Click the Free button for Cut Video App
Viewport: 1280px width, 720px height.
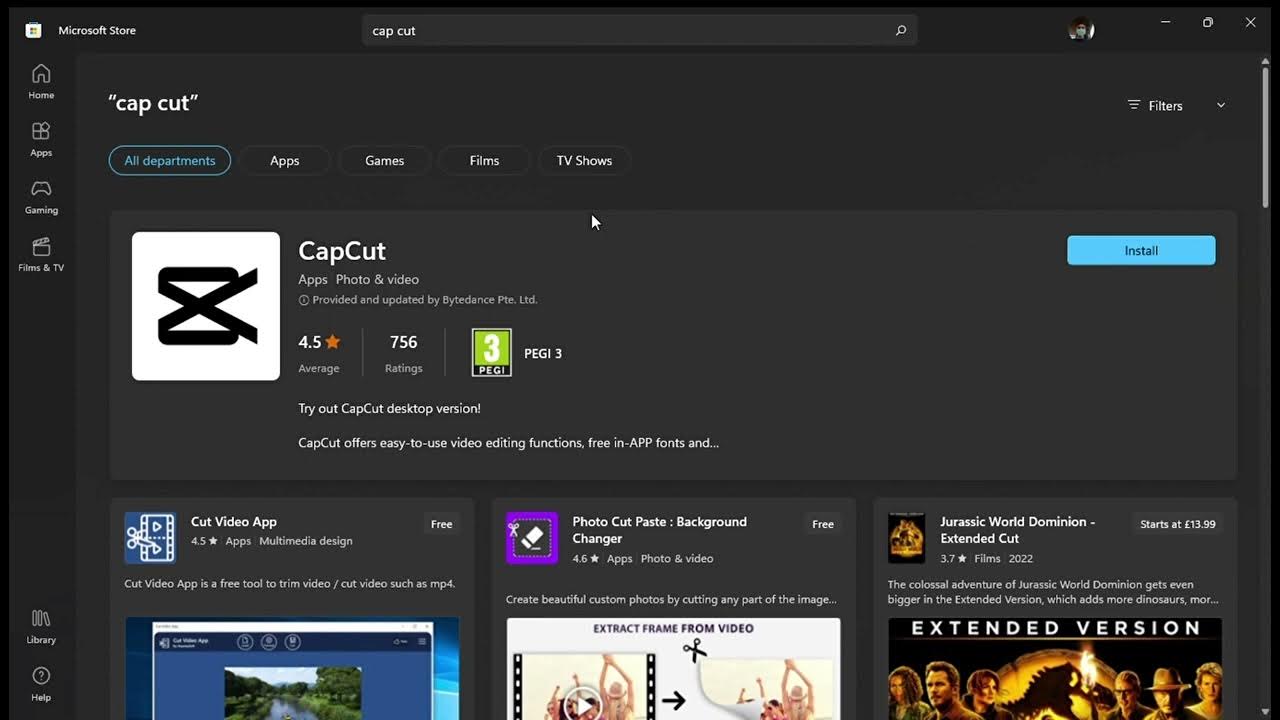point(441,524)
